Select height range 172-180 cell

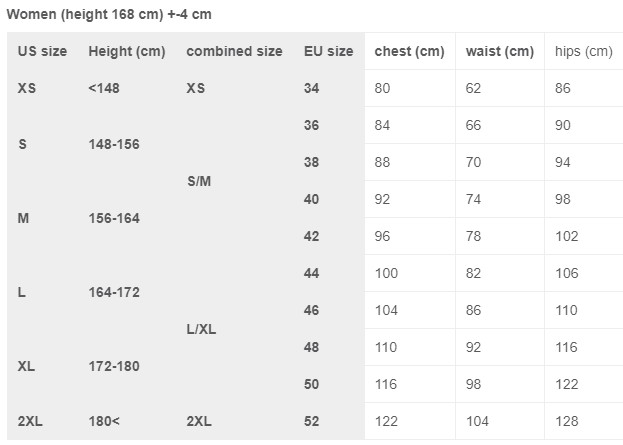point(114,366)
